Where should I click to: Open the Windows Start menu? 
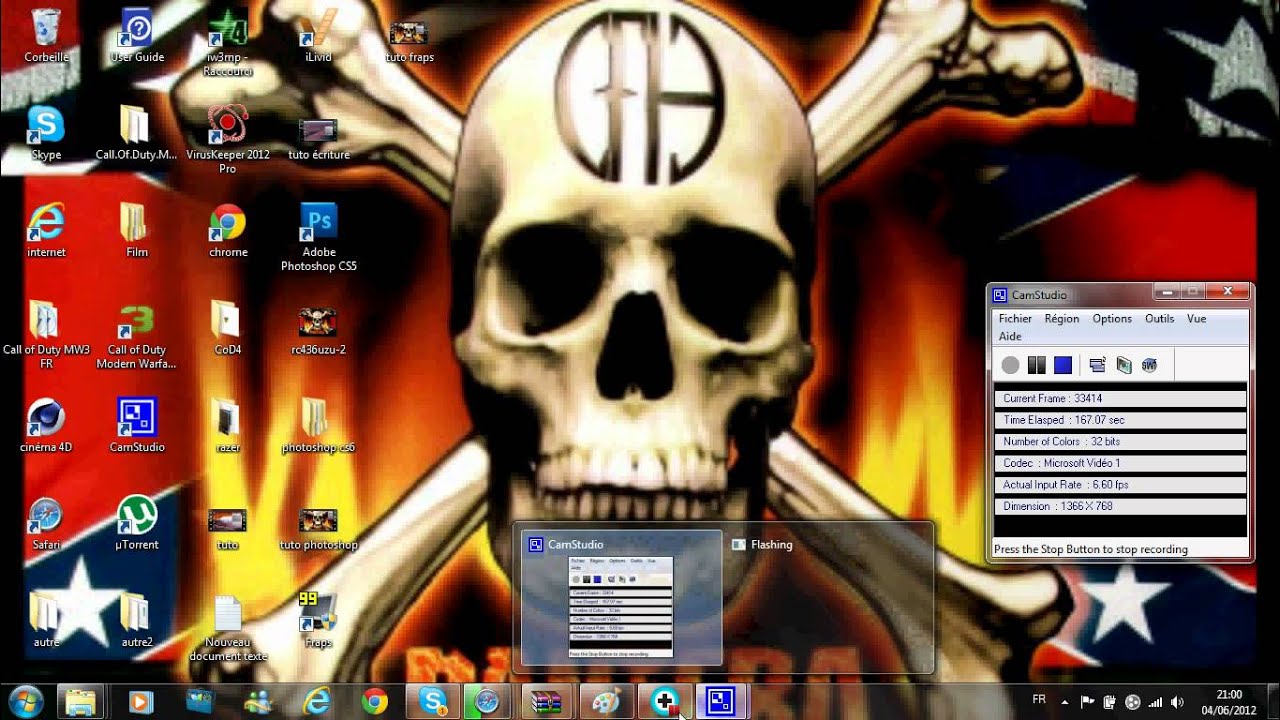(25, 701)
